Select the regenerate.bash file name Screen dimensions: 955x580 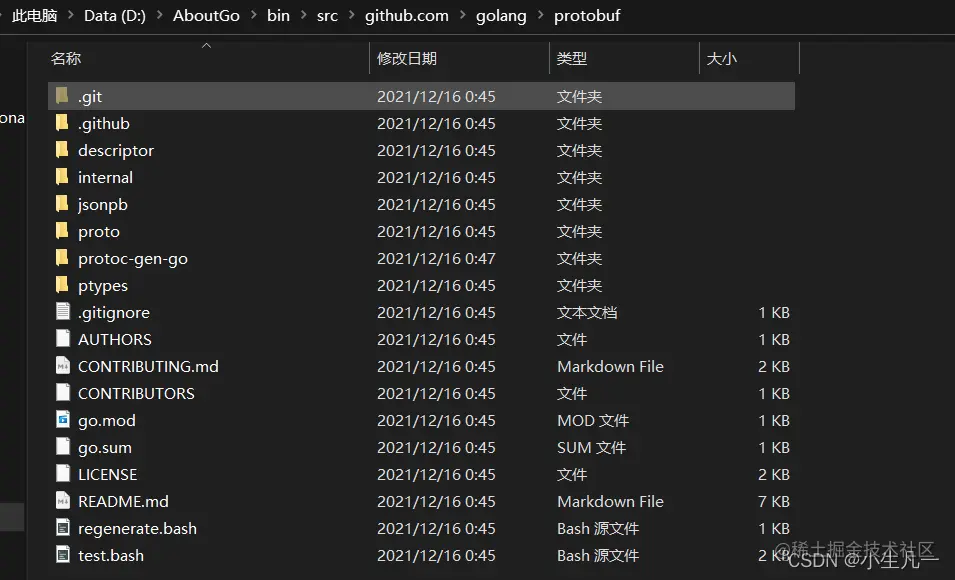138,528
